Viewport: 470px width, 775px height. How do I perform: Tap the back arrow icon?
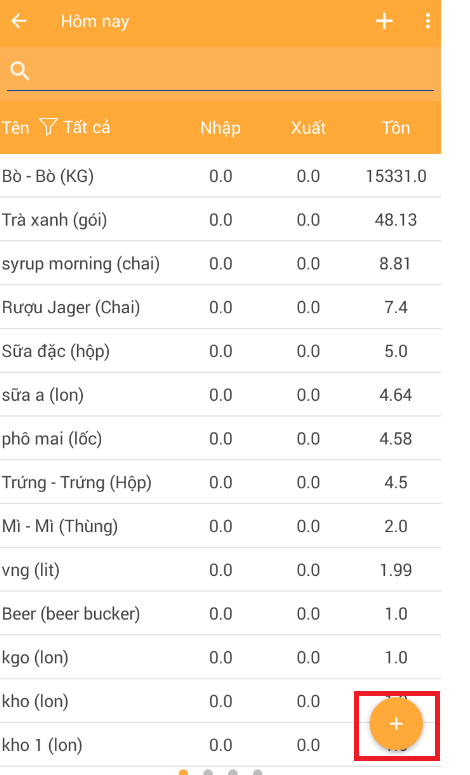pyautogui.click(x=19, y=21)
